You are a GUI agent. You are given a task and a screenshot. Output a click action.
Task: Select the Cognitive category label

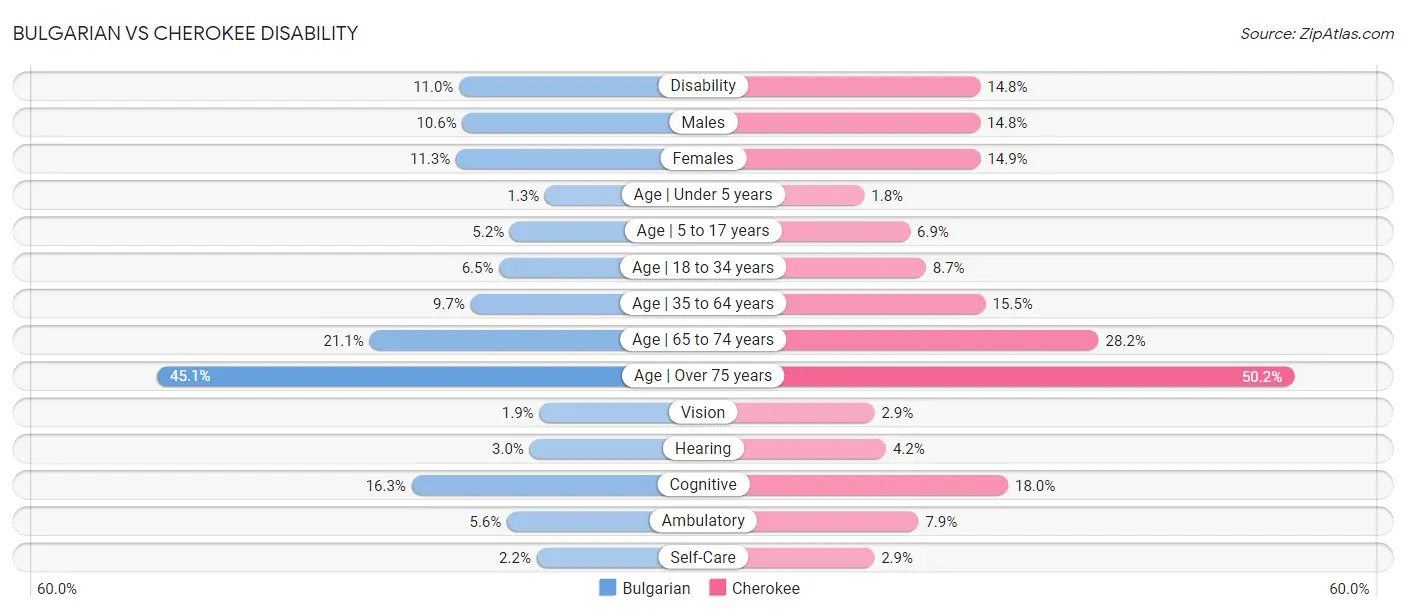[703, 485]
